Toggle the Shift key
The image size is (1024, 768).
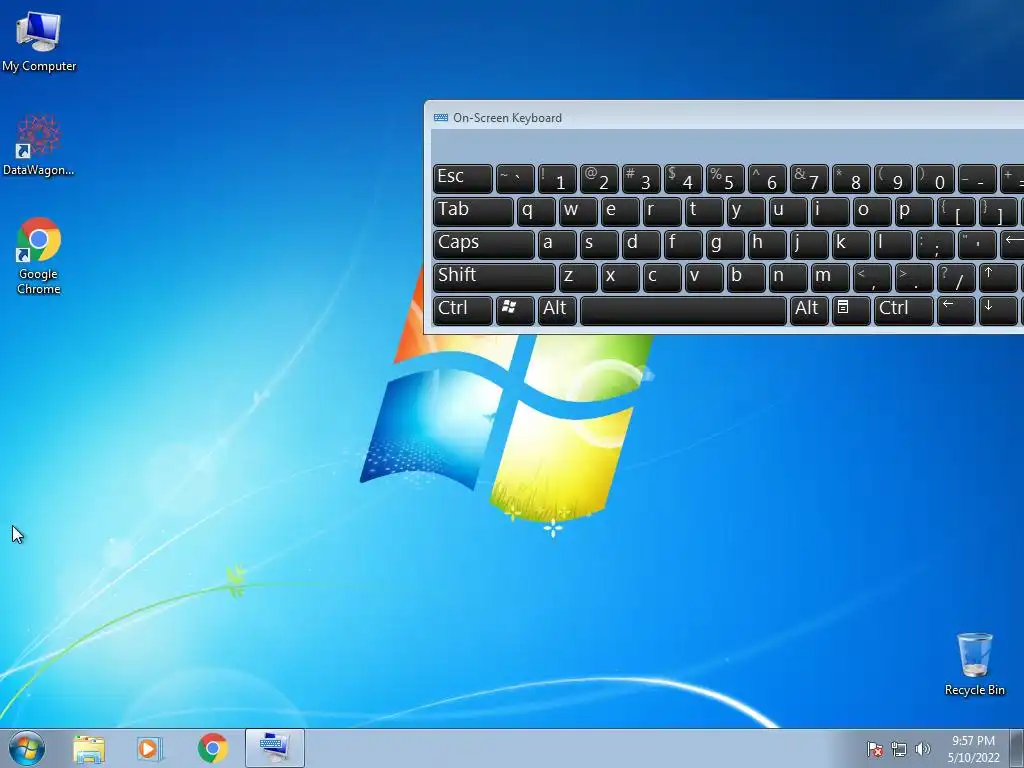coord(494,277)
